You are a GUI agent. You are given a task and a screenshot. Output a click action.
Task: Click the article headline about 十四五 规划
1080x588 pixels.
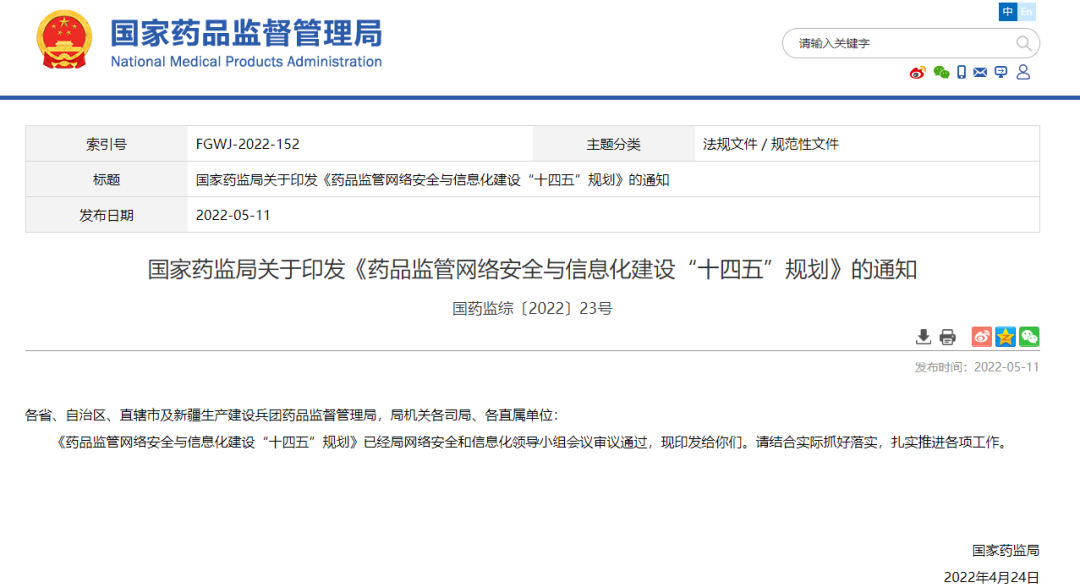click(532, 270)
